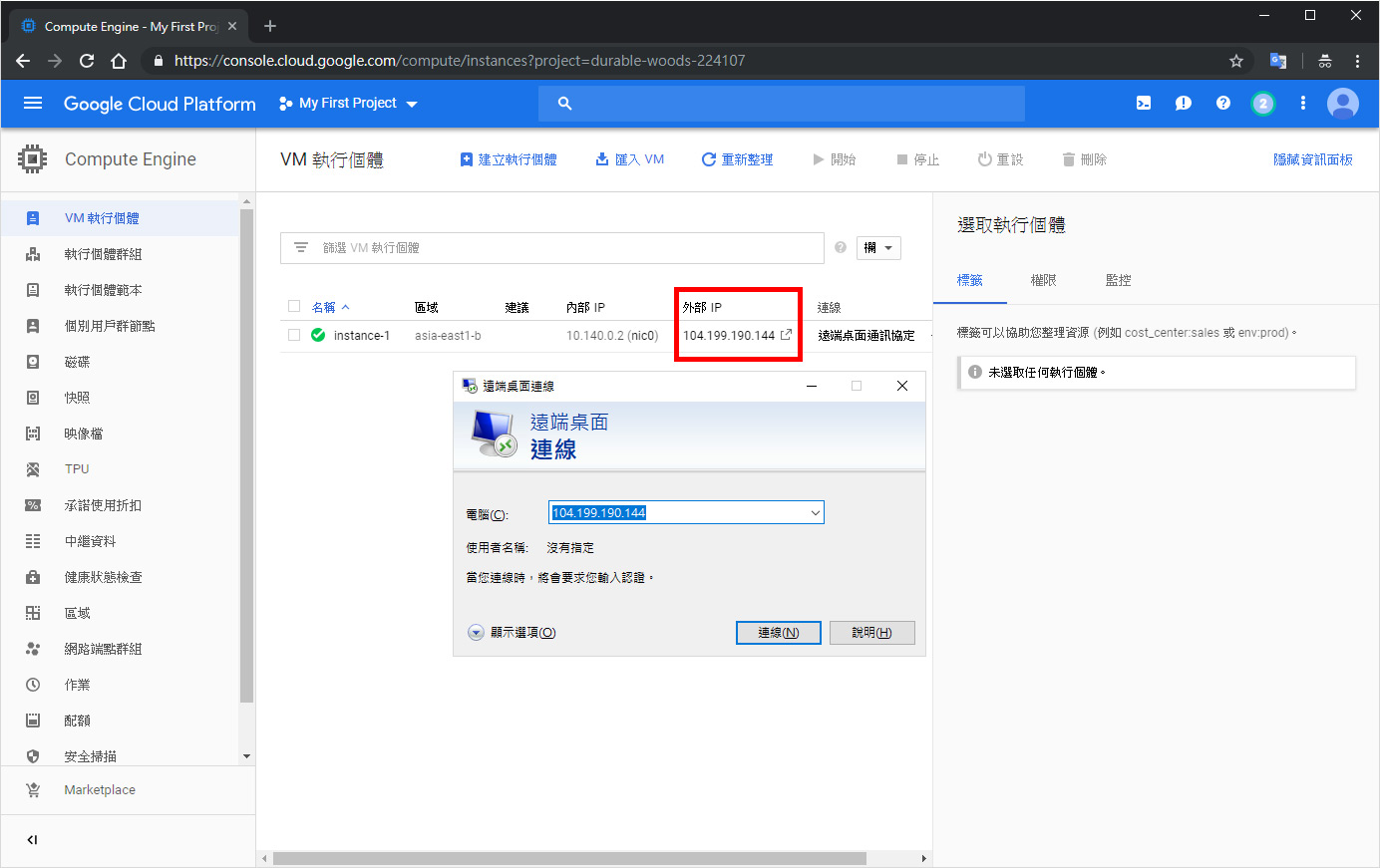Screen dimensions: 1380x868
Task: Check the instance-1 row checkbox
Action: pyautogui.click(x=294, y=335)
